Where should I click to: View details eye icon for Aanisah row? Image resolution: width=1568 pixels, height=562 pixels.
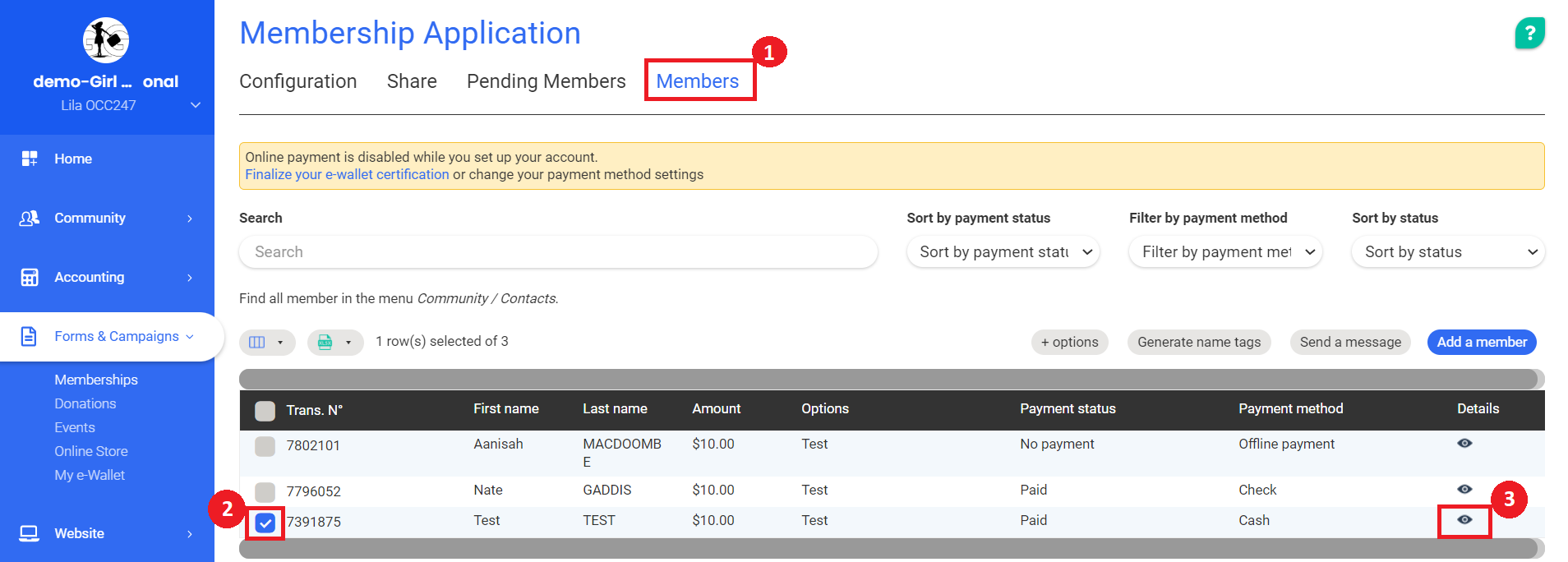click(1464, 443)
